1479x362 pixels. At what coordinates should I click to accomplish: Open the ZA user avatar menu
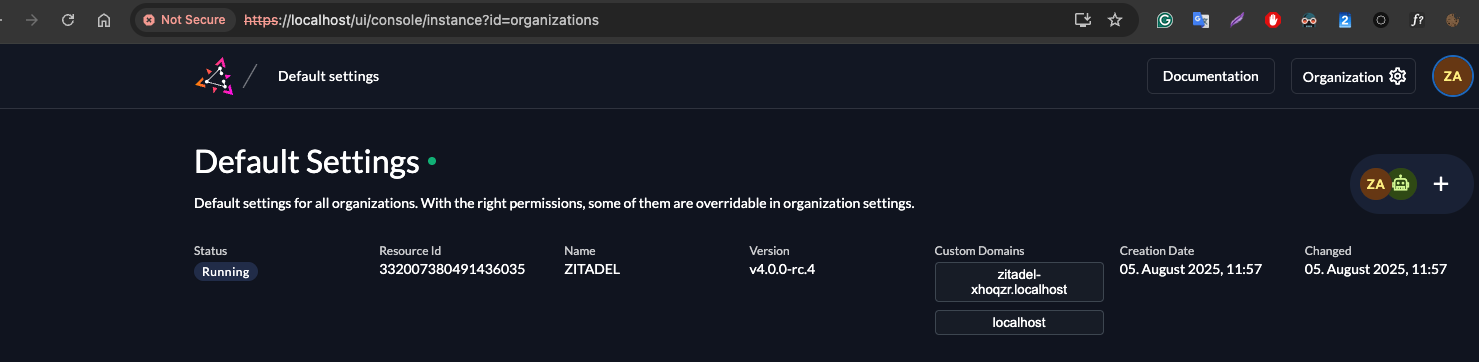(x=1452, y=76)
